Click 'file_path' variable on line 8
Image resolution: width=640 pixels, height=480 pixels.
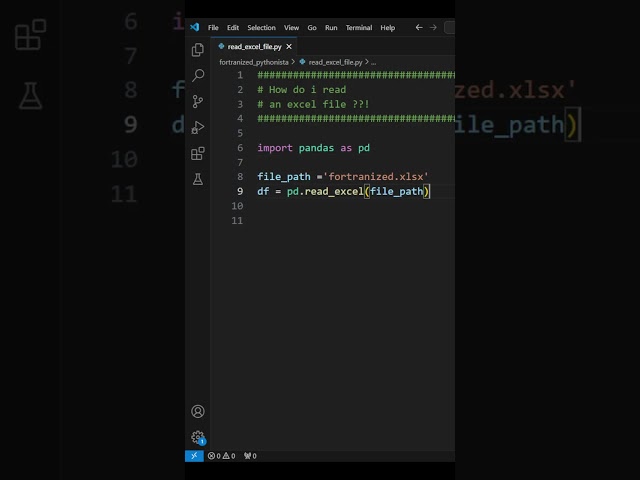[x=284, y=177]
